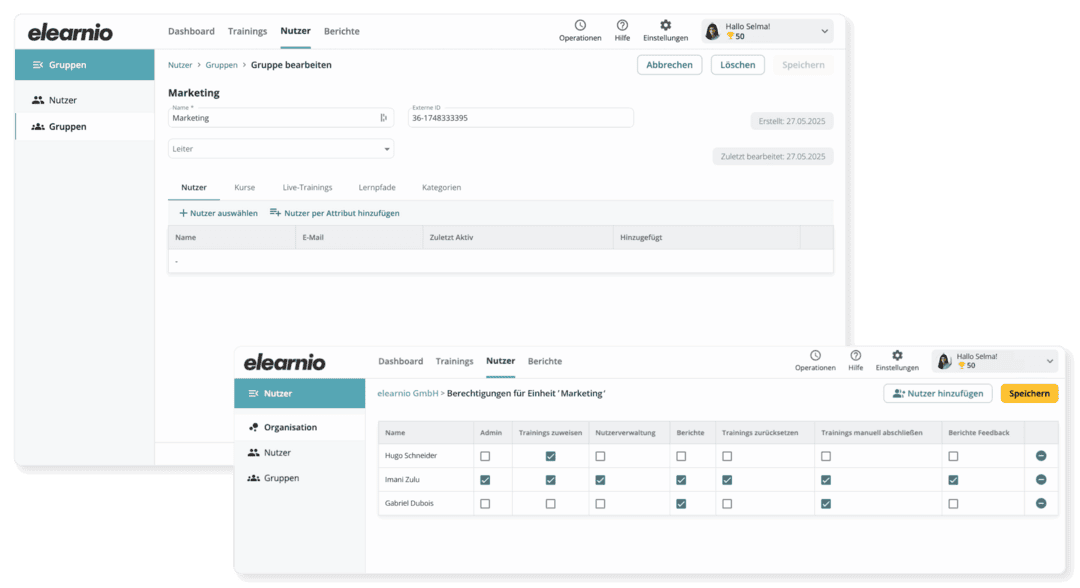Collapse Gruppen sidebar header icon in back window
This screenshot has width=1080, height=588.
38,65
